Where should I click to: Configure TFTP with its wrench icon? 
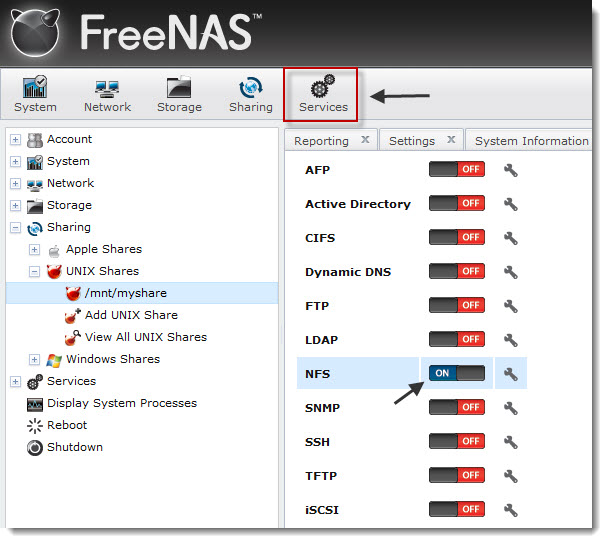coord(511,476)
